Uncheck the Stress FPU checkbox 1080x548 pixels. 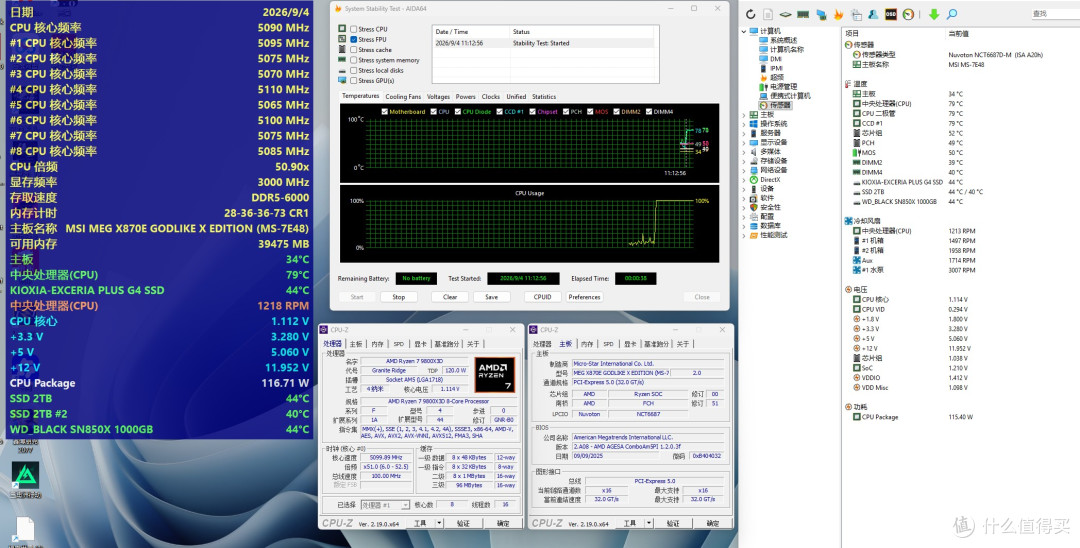pos(353,39)
